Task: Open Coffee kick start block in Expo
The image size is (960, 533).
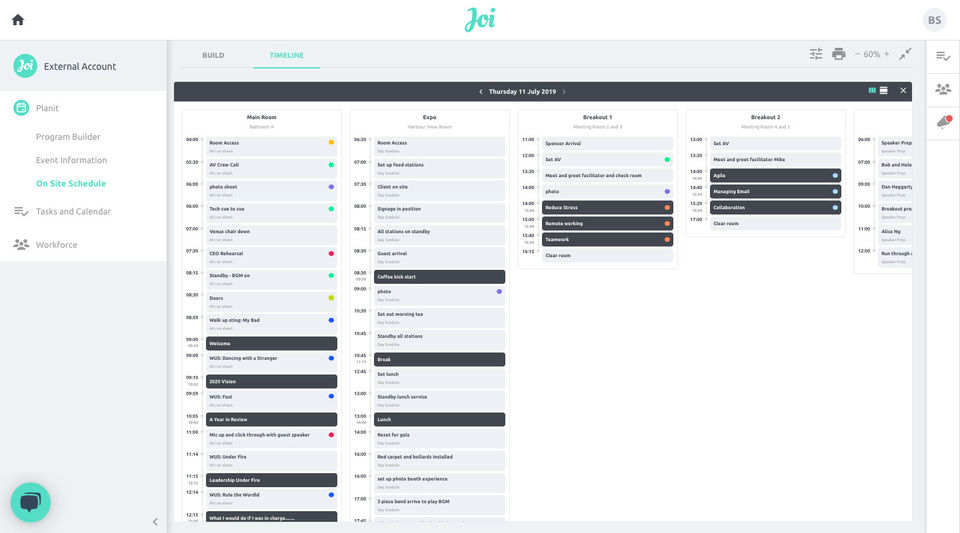Action: 439,277
